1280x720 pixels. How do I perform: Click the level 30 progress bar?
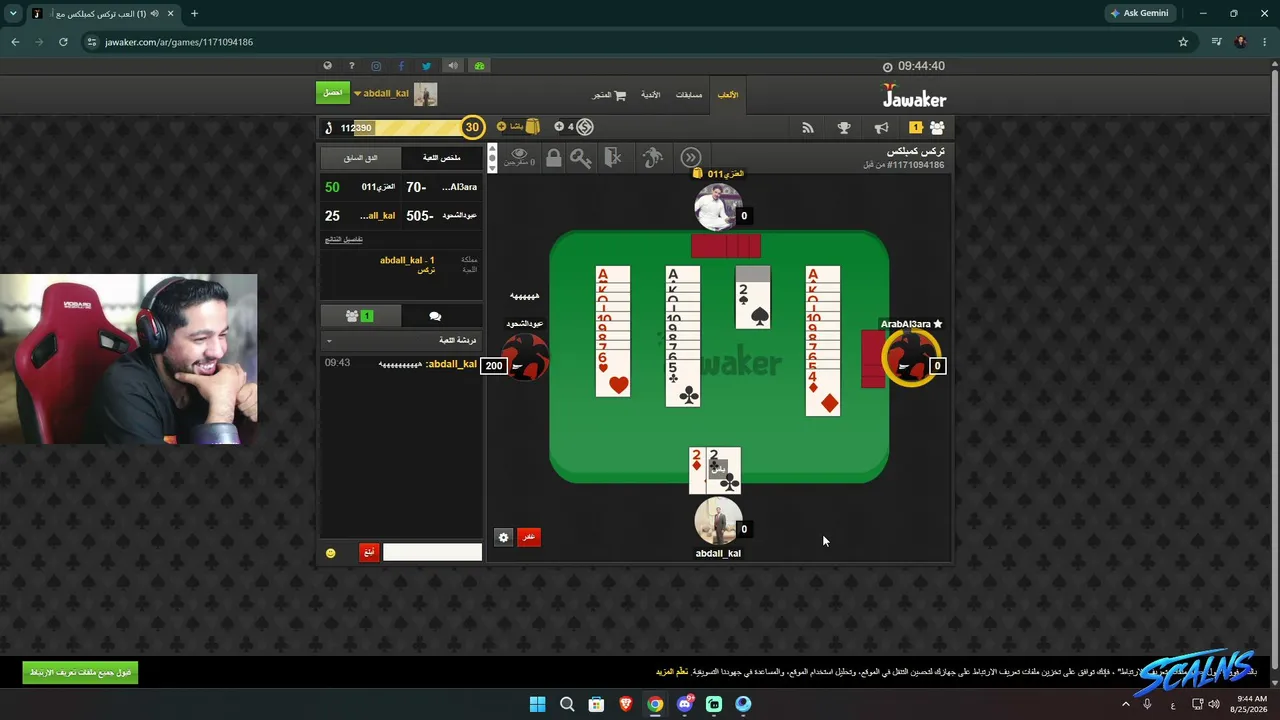(x=403, y=128)
